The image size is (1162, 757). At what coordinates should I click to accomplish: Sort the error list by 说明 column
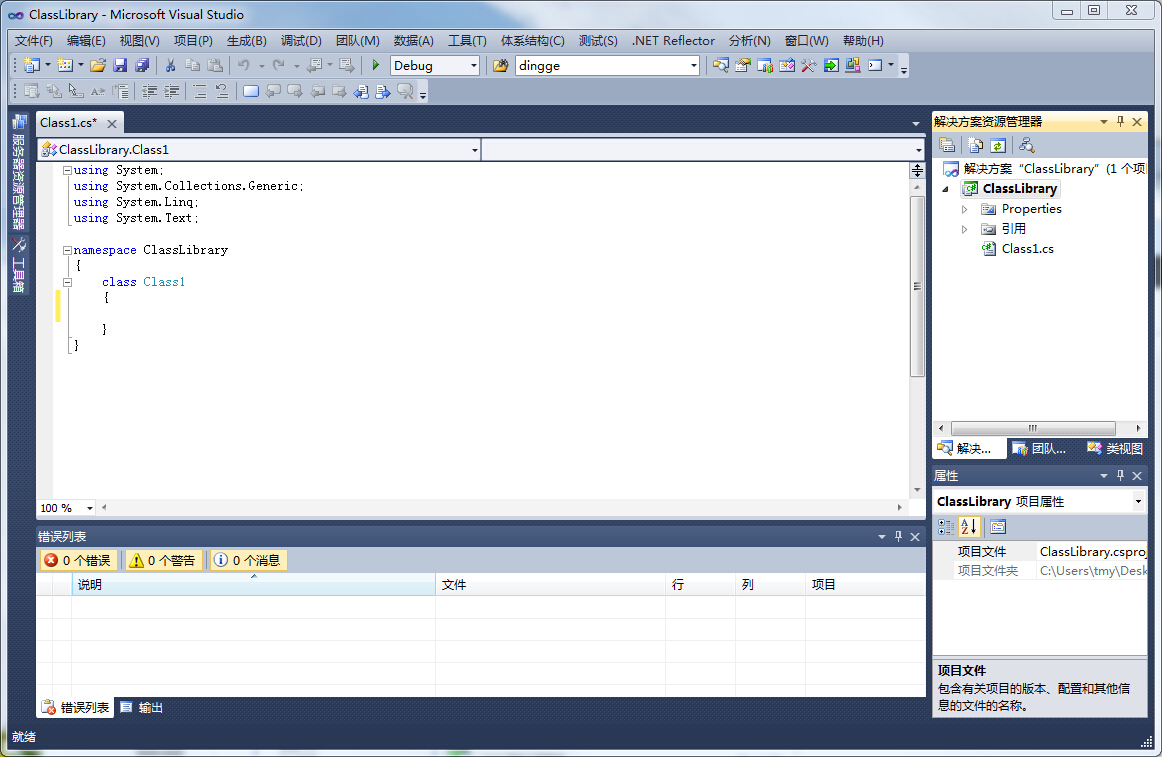tap(253, 585)
